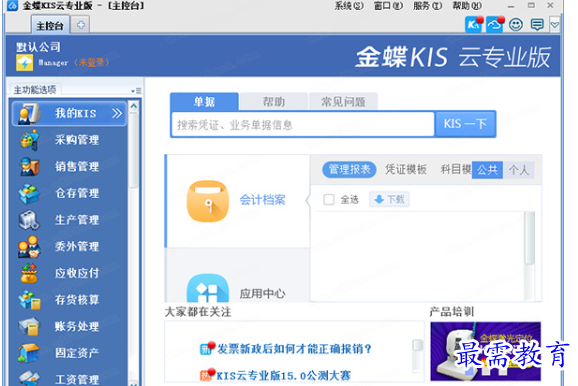The height and width of the screenshot is (386, 578).
Task: Open 发票新政后如何才能正确报销 link
Action: (x=294, y=349)
